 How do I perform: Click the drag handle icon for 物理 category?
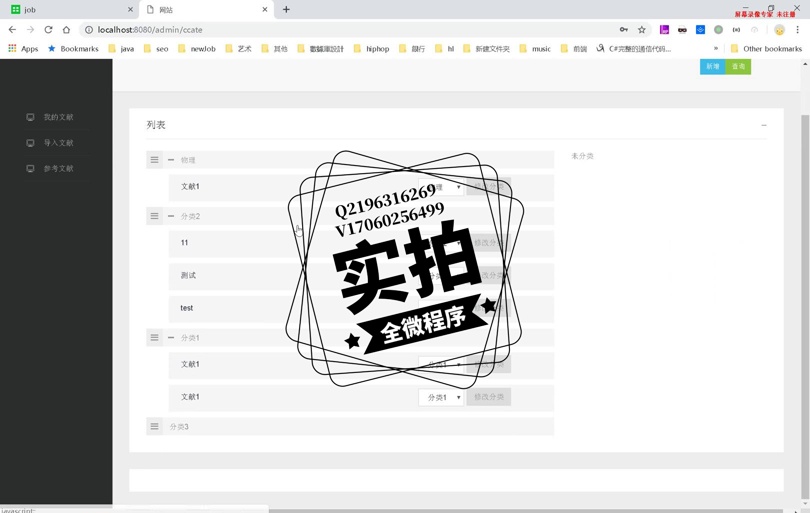(154, 160)
